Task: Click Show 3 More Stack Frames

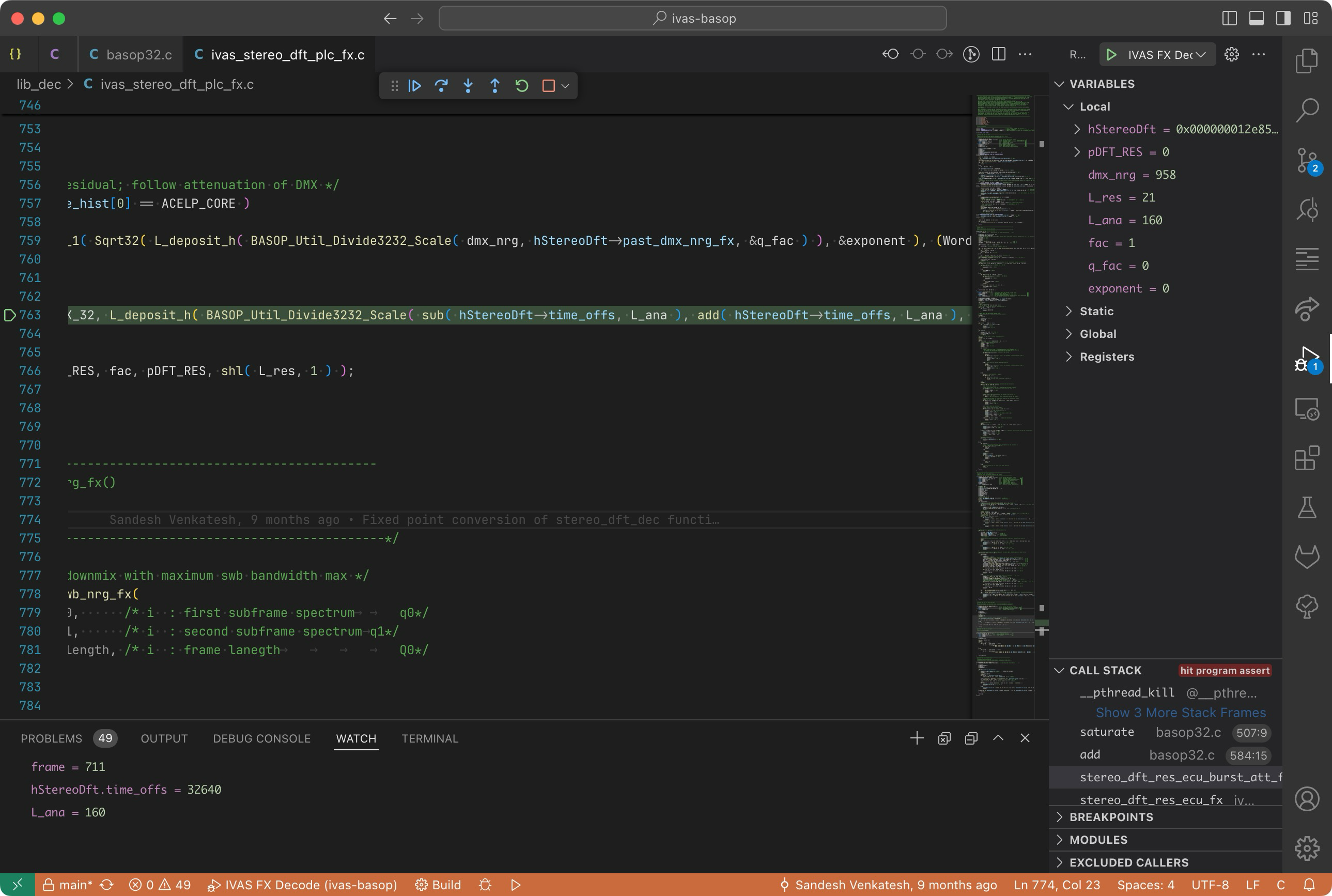Action: pos(1181,713)
